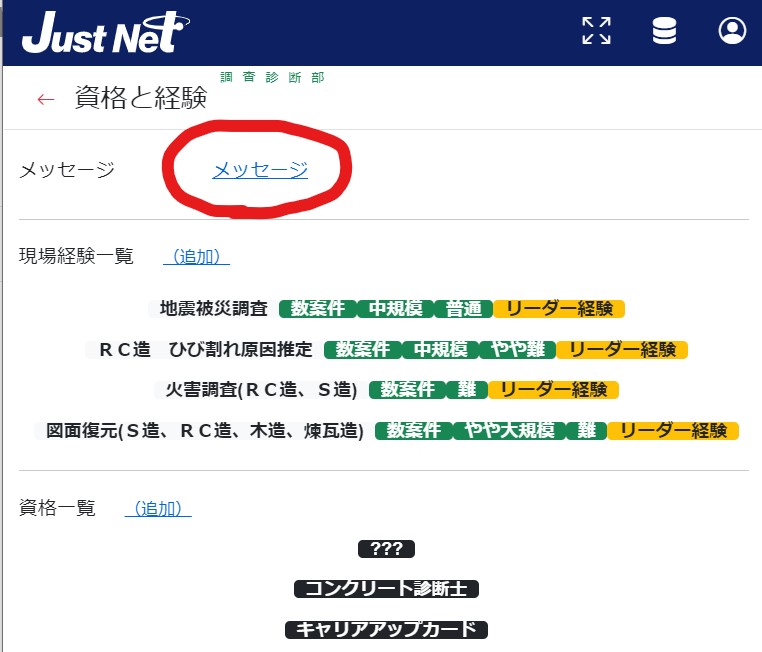Viewport: 762px width, 652px height.
Task: Click 難 badge in 図面復元 row
Action: pyautogui.click(x=587, y=430)
